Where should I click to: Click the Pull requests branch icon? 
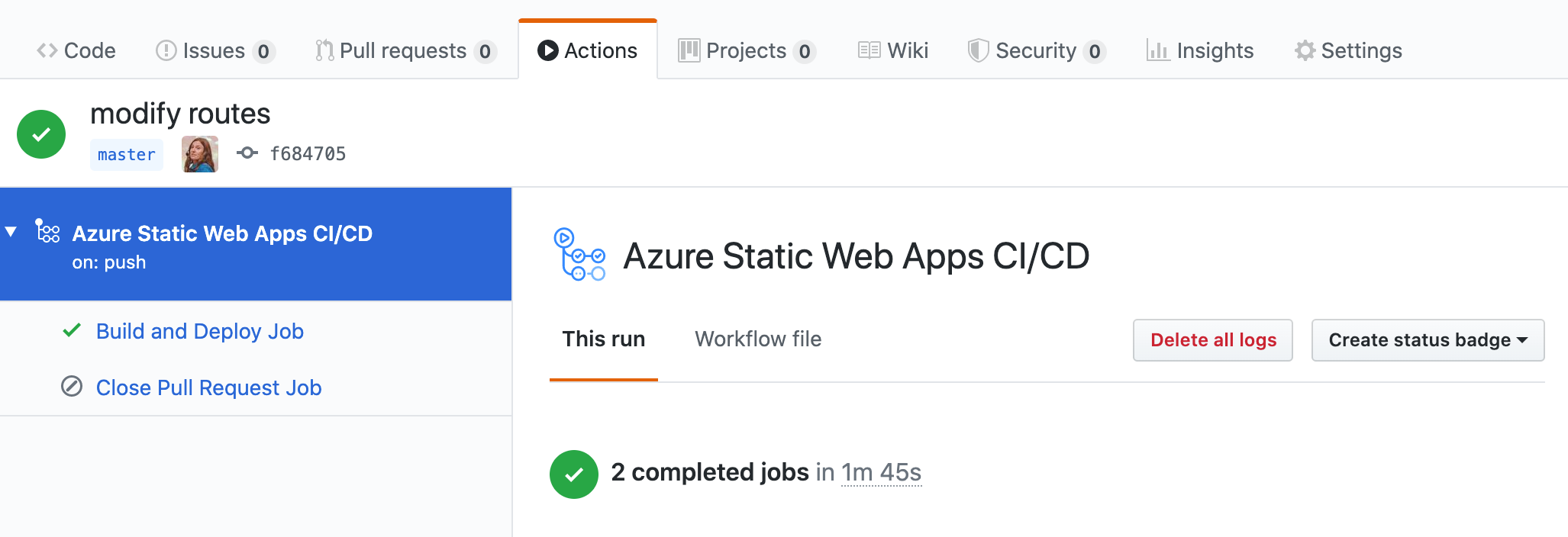click(324, 50)
